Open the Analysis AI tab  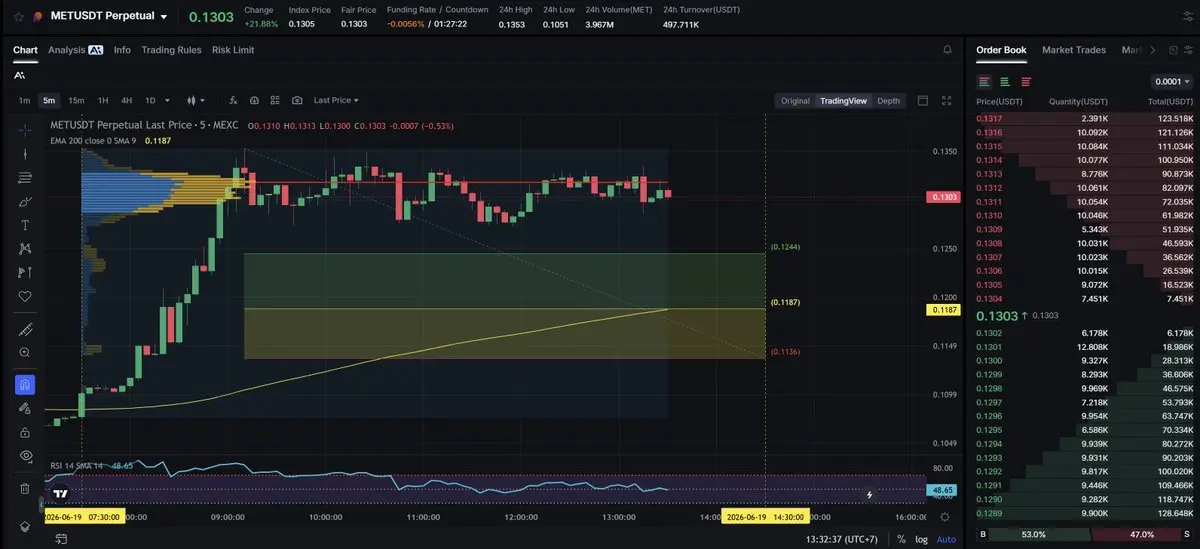point(75,49)
